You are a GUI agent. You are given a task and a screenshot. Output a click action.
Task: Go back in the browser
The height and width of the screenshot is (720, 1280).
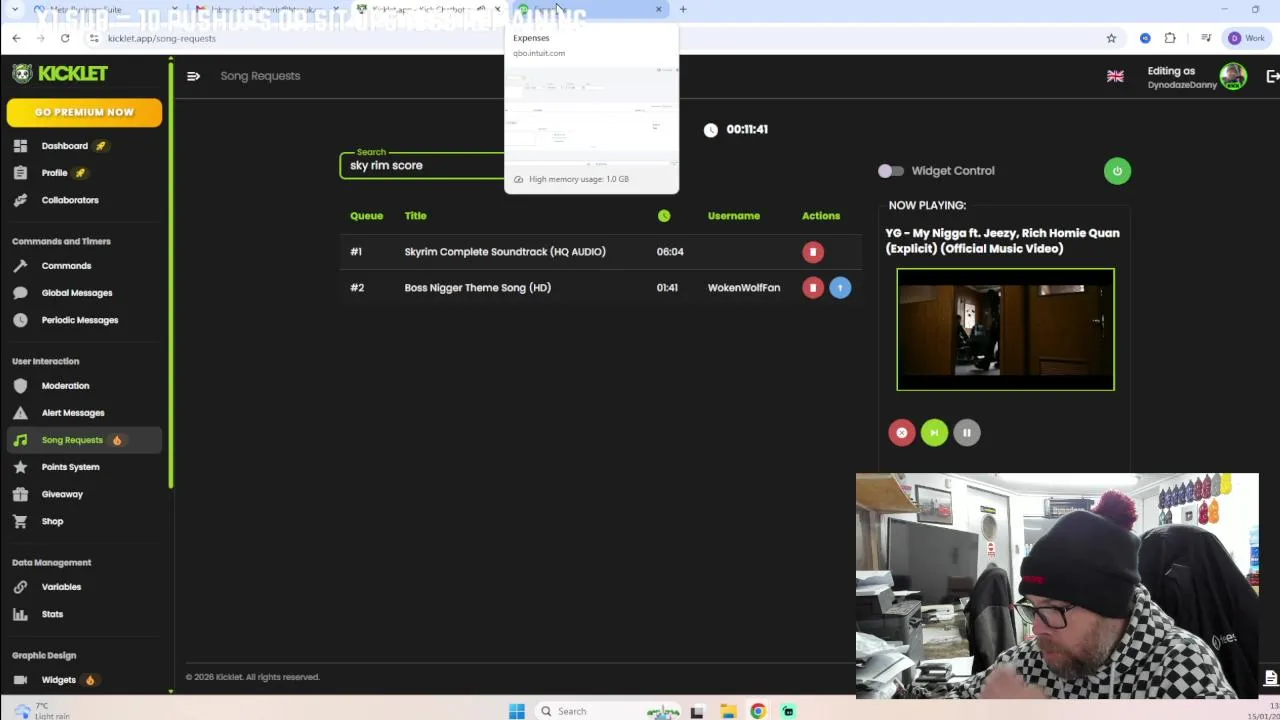[16, 39]
